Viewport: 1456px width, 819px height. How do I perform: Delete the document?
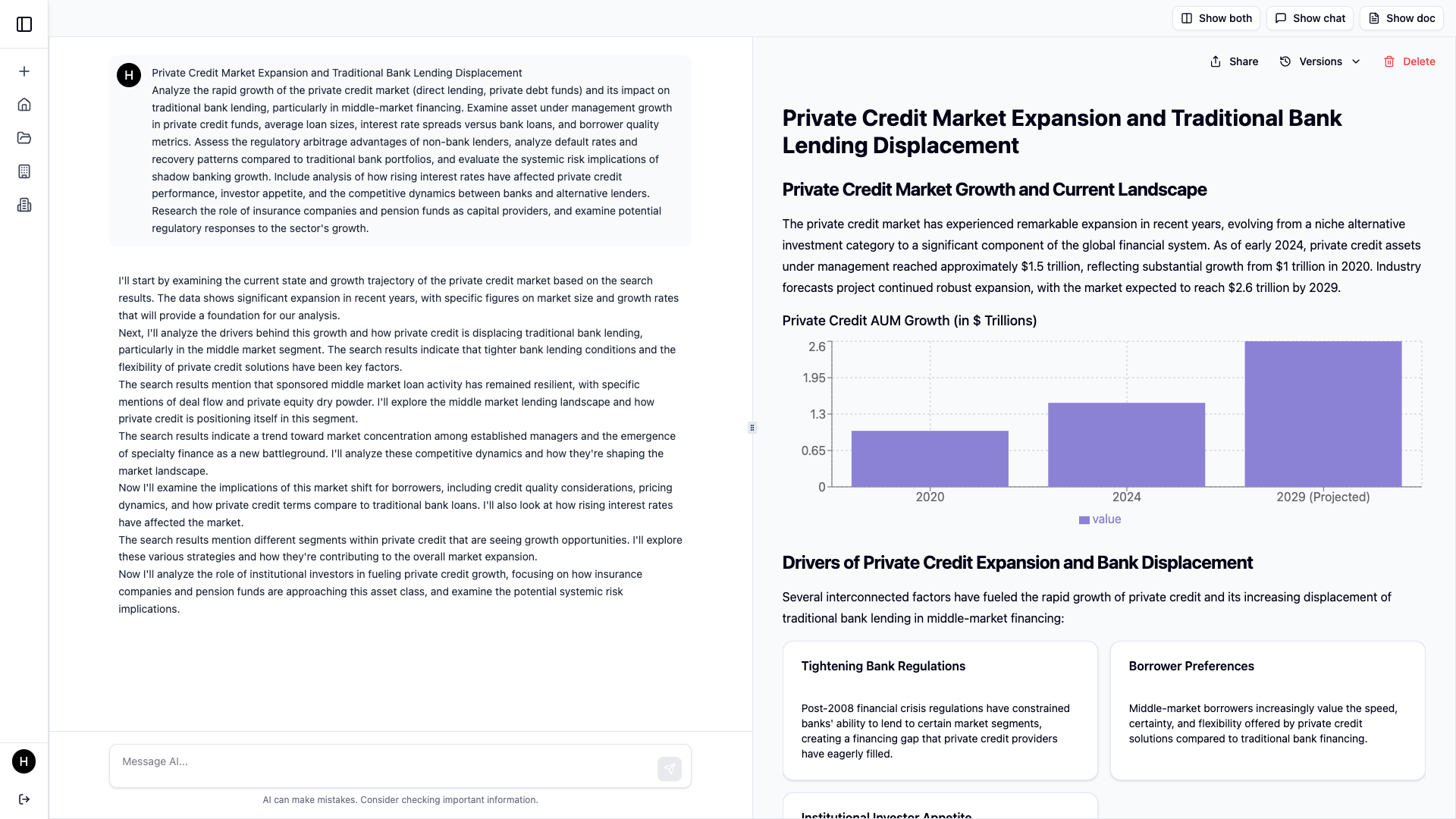pyautogui.click(x=1409, y=61)
